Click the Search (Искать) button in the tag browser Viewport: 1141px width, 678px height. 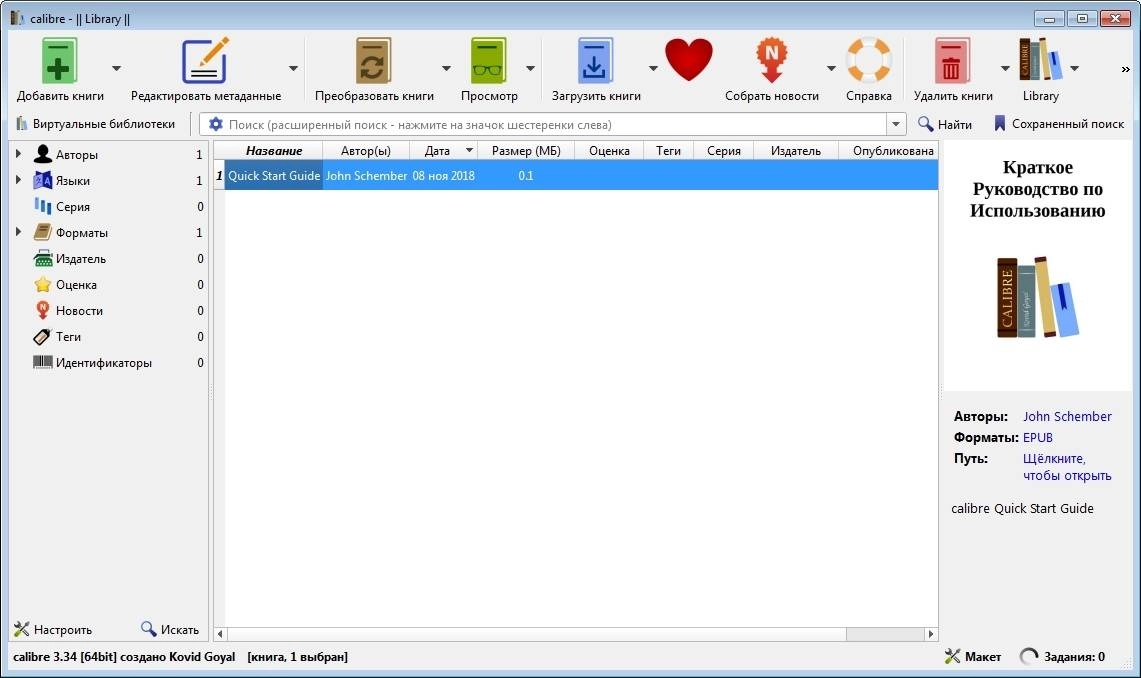click(x=170, y=629)
